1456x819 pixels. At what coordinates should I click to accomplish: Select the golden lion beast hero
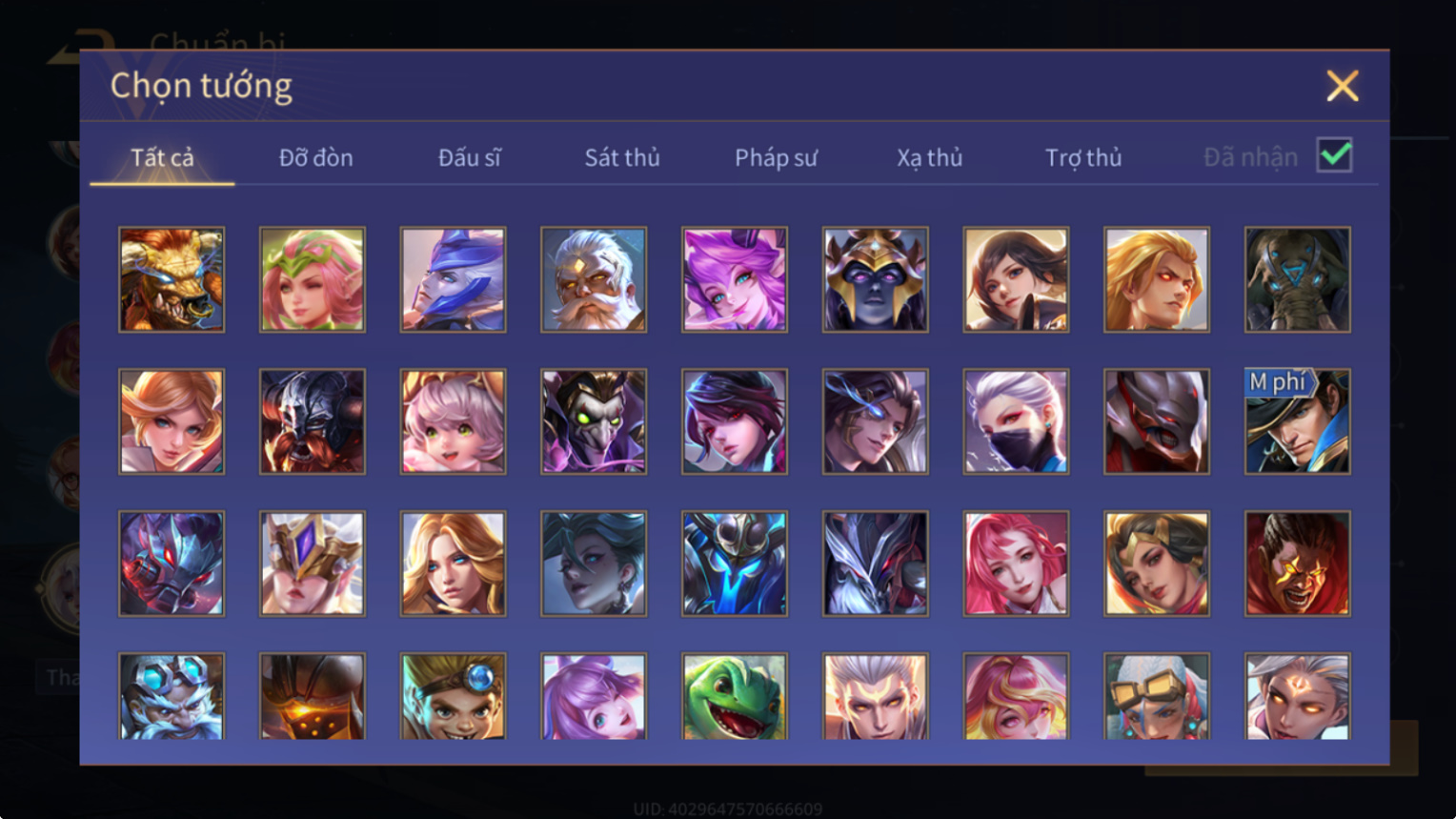[x=172, y=279]
